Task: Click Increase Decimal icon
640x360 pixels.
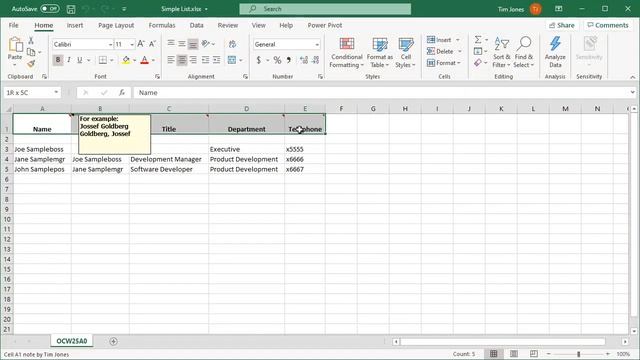Action: 304,60
